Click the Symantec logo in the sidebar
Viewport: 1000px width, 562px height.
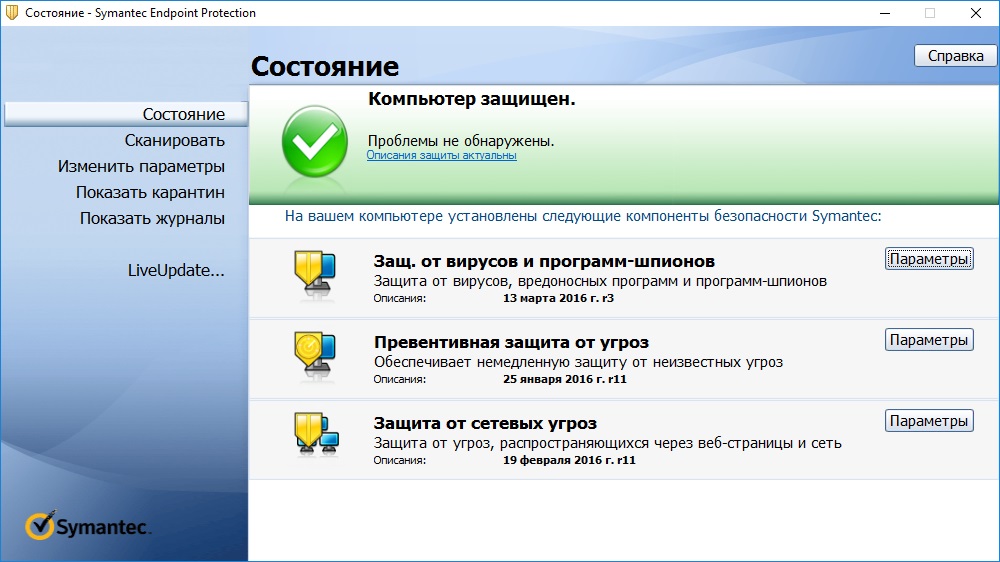(88, 526)
